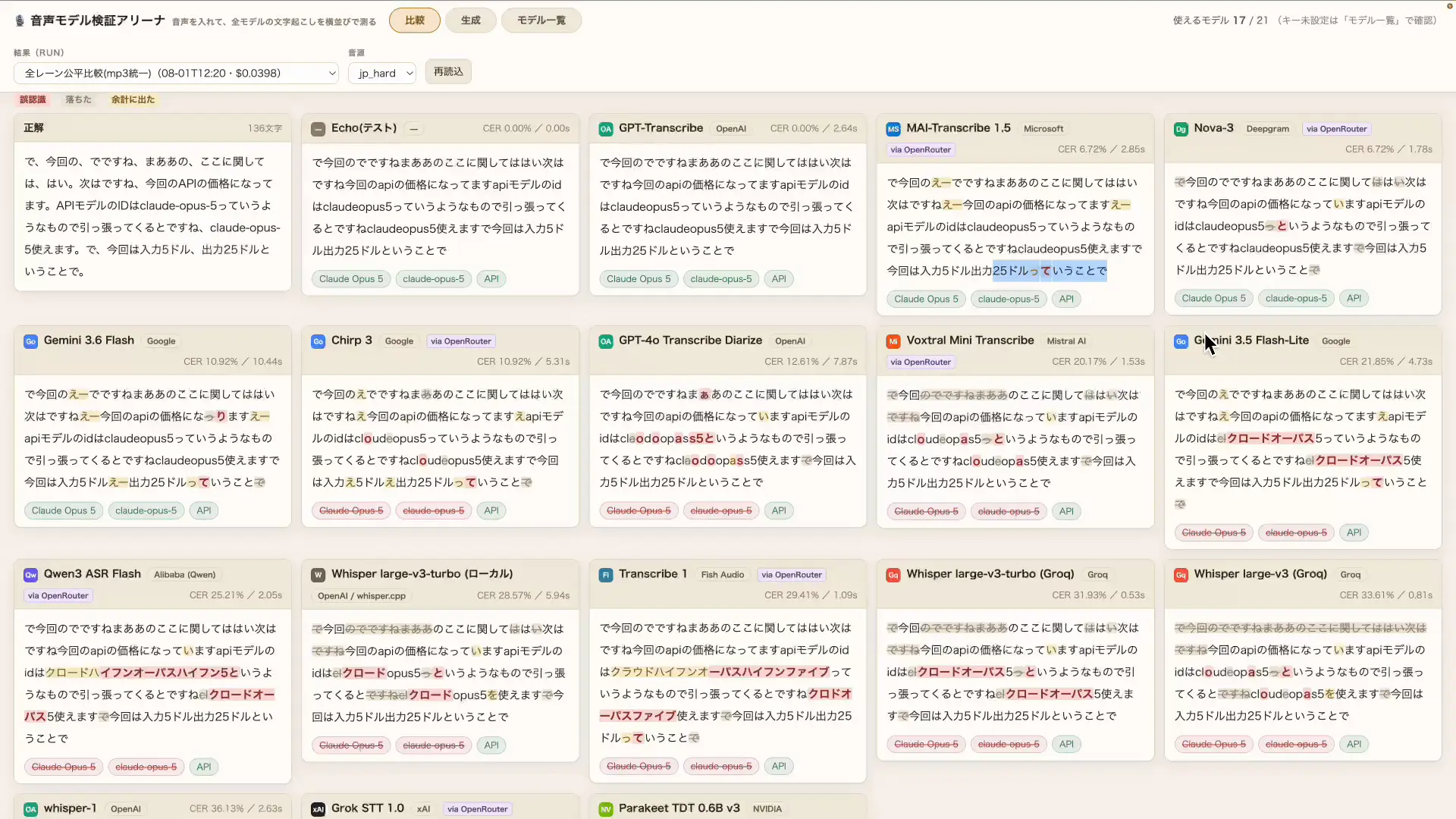
Task: Click the Echo(テスト) card icon
Action: coord(318,129)
